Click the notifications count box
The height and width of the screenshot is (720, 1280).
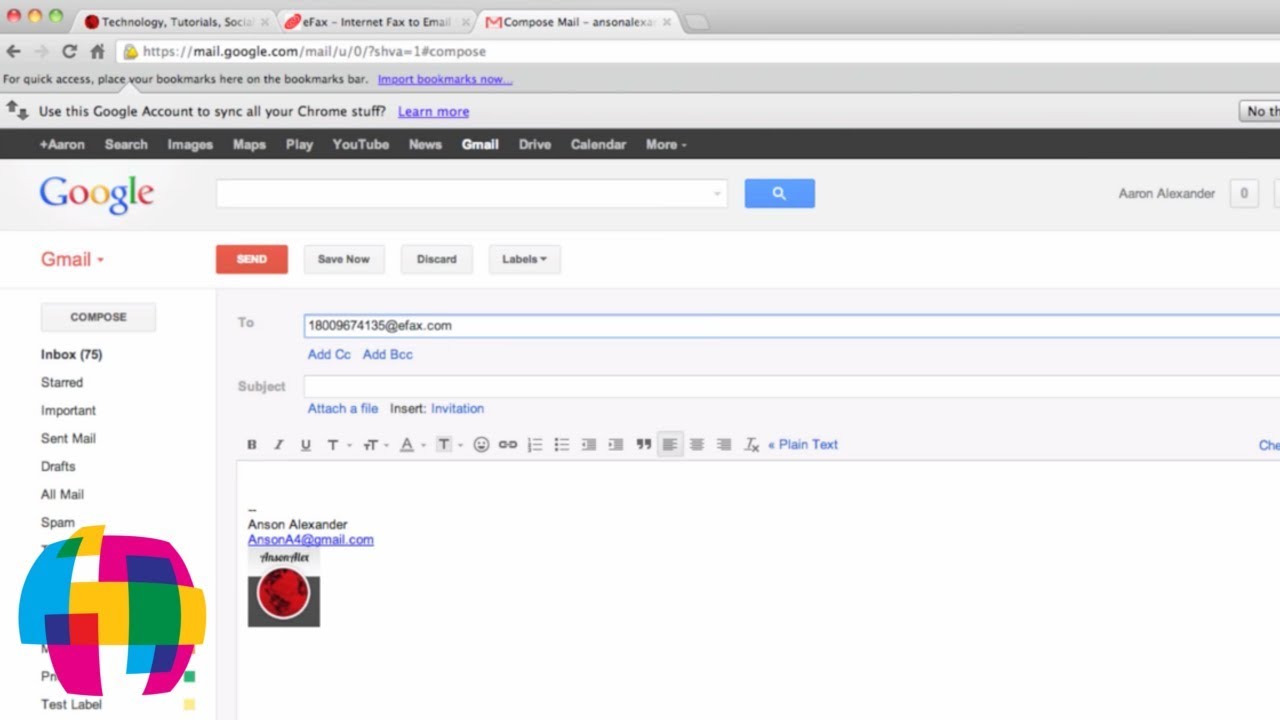tap(1244, 194)
